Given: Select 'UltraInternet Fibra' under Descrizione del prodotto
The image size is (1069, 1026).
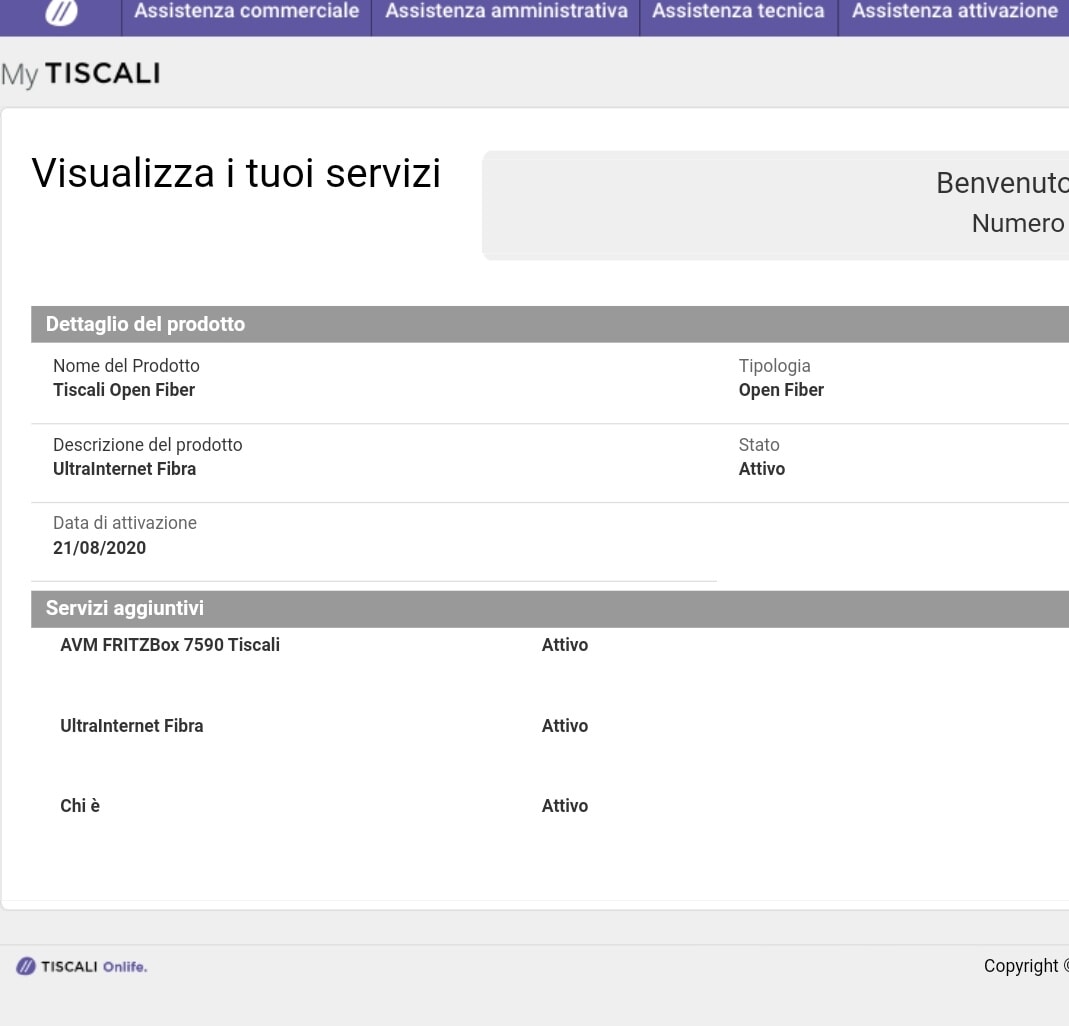Looking at the screenshot, I should tap(125, 469).
